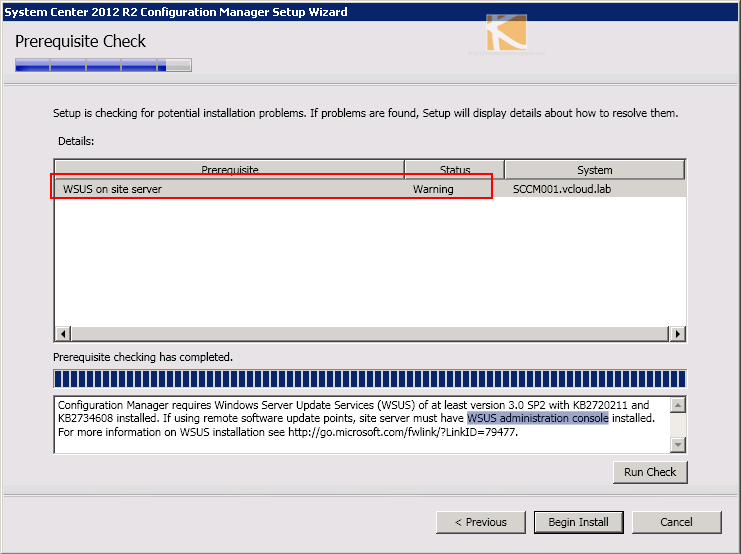Select the WSUS on site server row

370,189
